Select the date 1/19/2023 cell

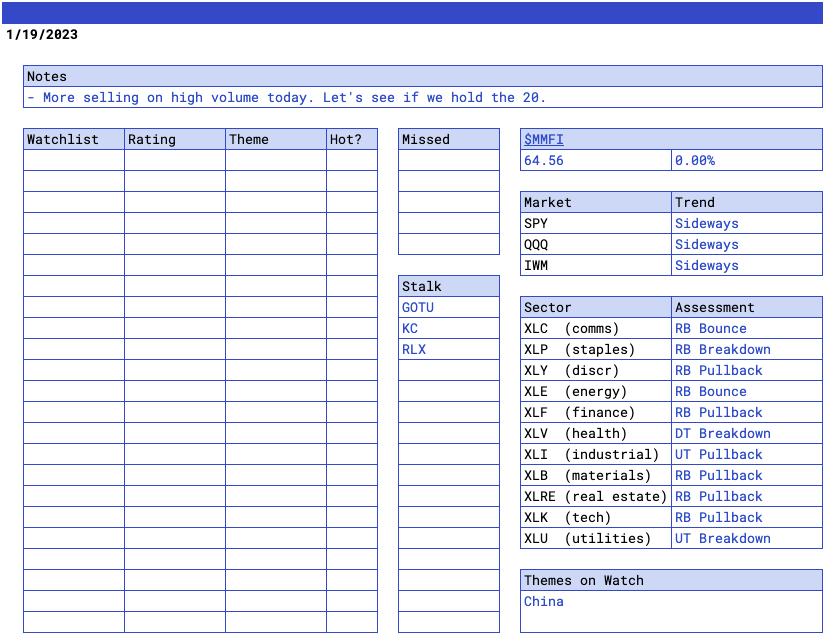42,34
